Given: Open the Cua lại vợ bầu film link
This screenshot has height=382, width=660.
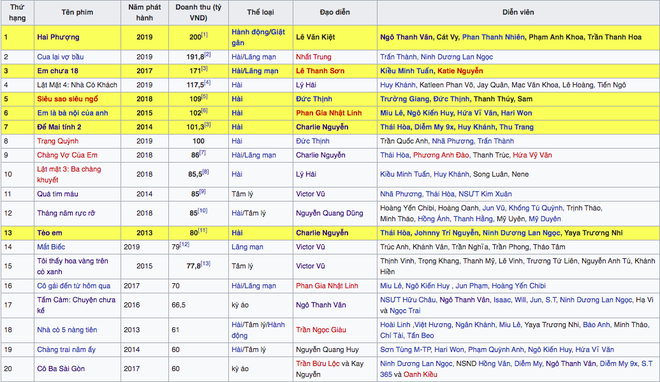Looking at the screenshot, I should click(60, 57).
